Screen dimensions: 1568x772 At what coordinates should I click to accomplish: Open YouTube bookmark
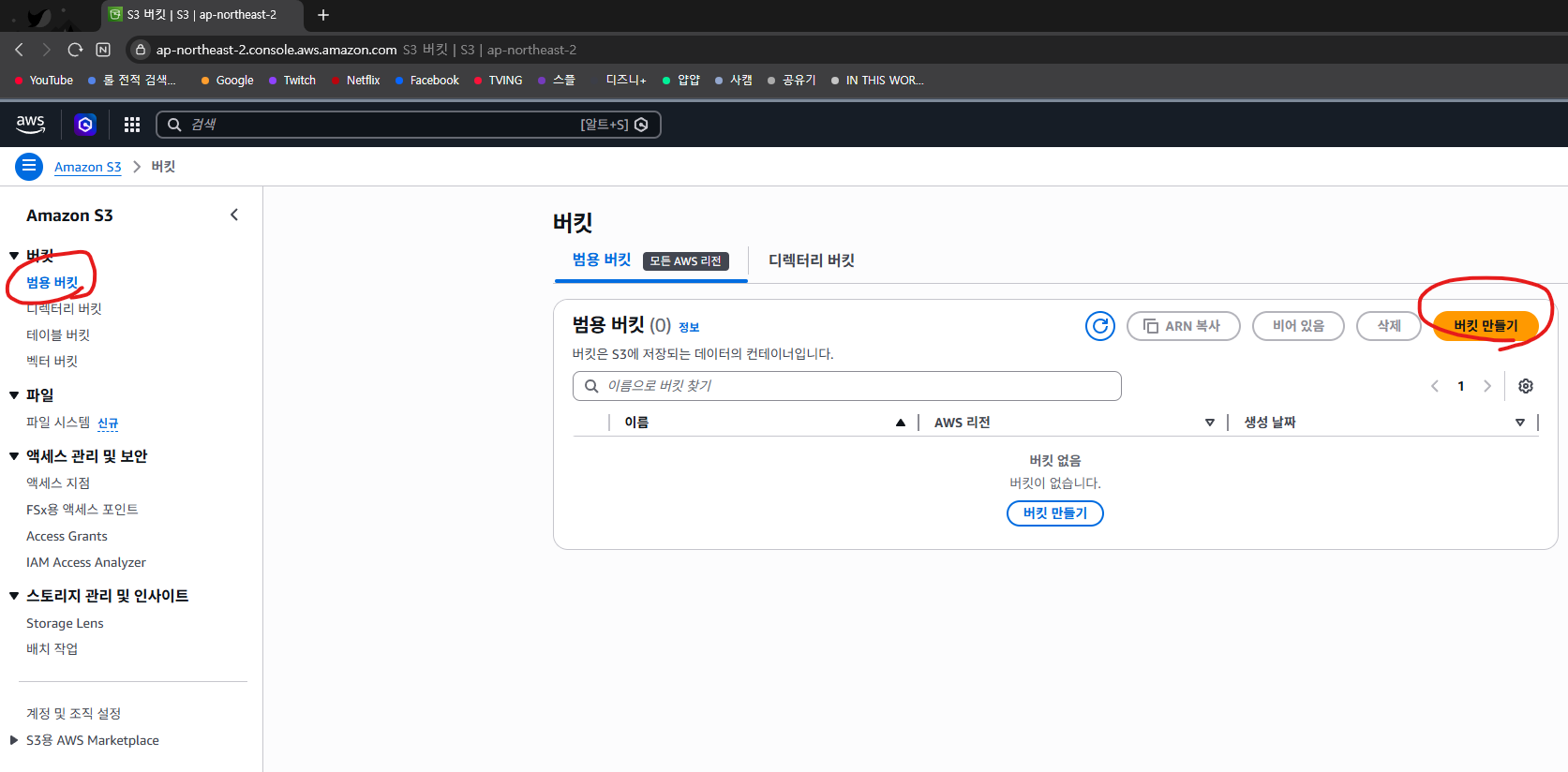(44, 81)
